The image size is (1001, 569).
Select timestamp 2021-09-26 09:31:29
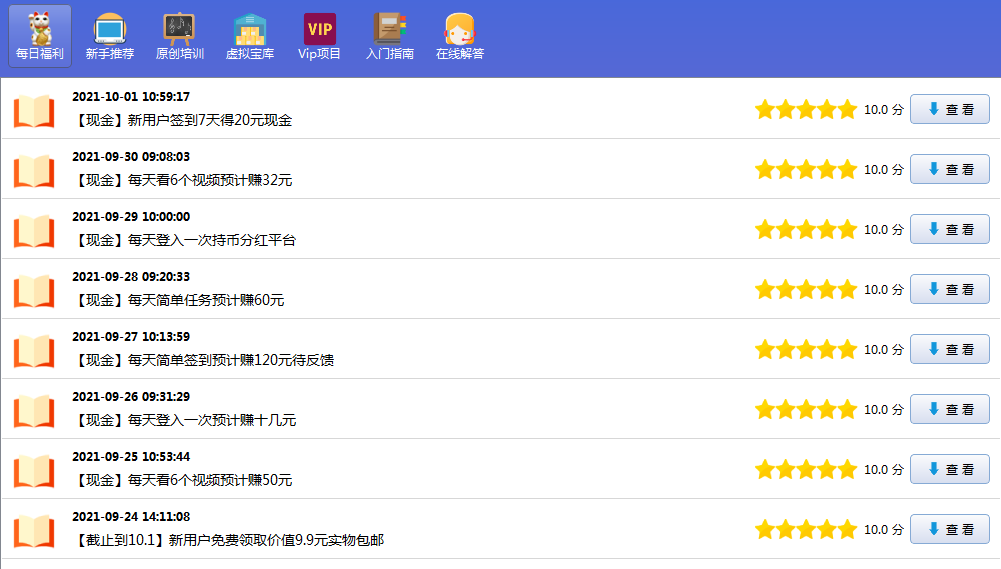tap(131, 397)
